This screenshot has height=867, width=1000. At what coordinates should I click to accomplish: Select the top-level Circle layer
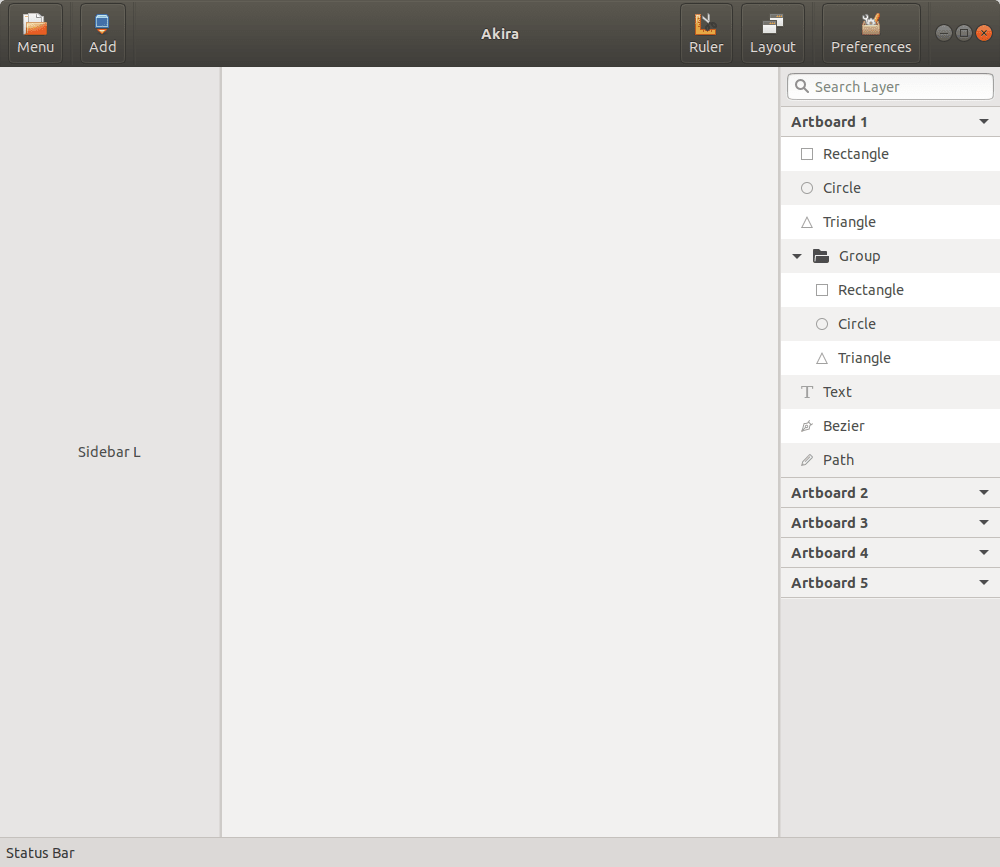[x=890, y=188]
